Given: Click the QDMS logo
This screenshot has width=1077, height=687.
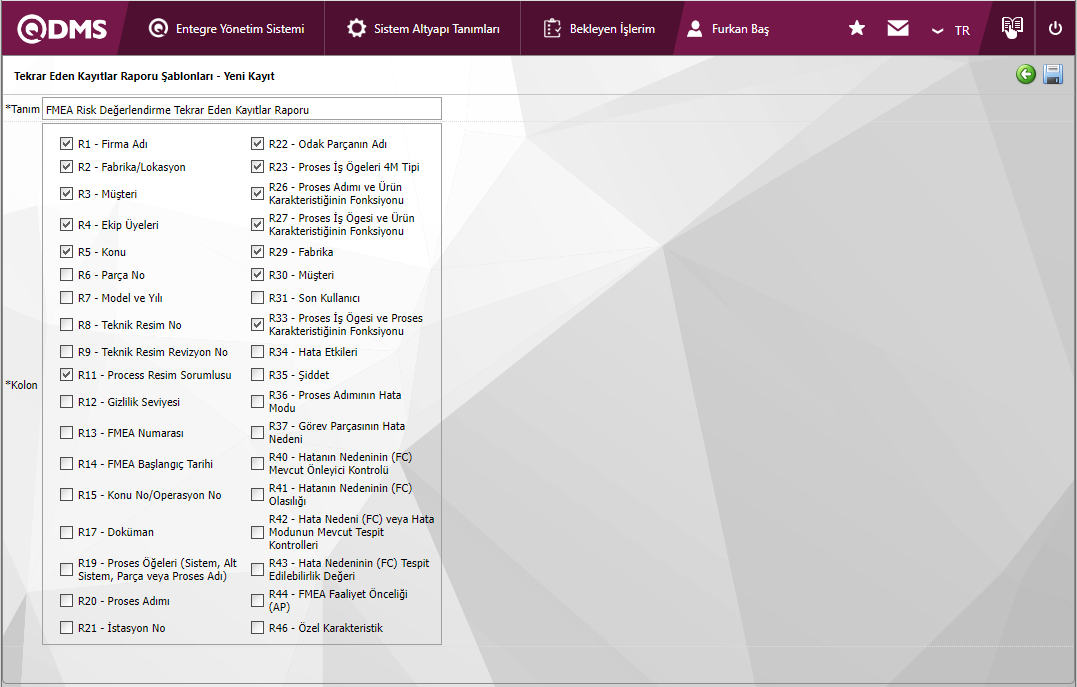Looking at the screenshot, I should [x=62, y=29].
